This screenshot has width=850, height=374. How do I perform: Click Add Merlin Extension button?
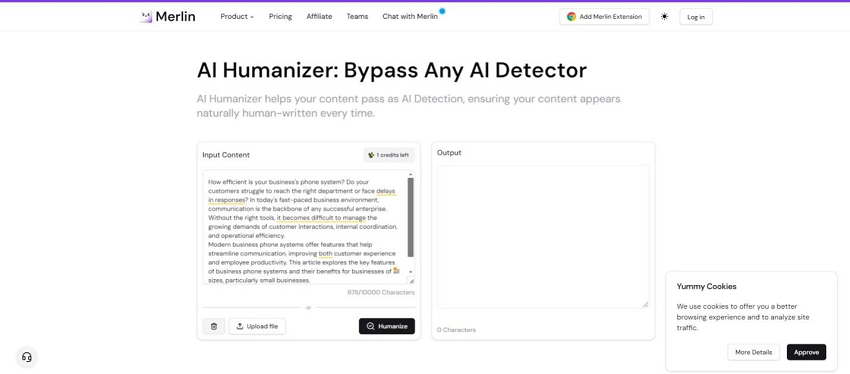point(604,16)
